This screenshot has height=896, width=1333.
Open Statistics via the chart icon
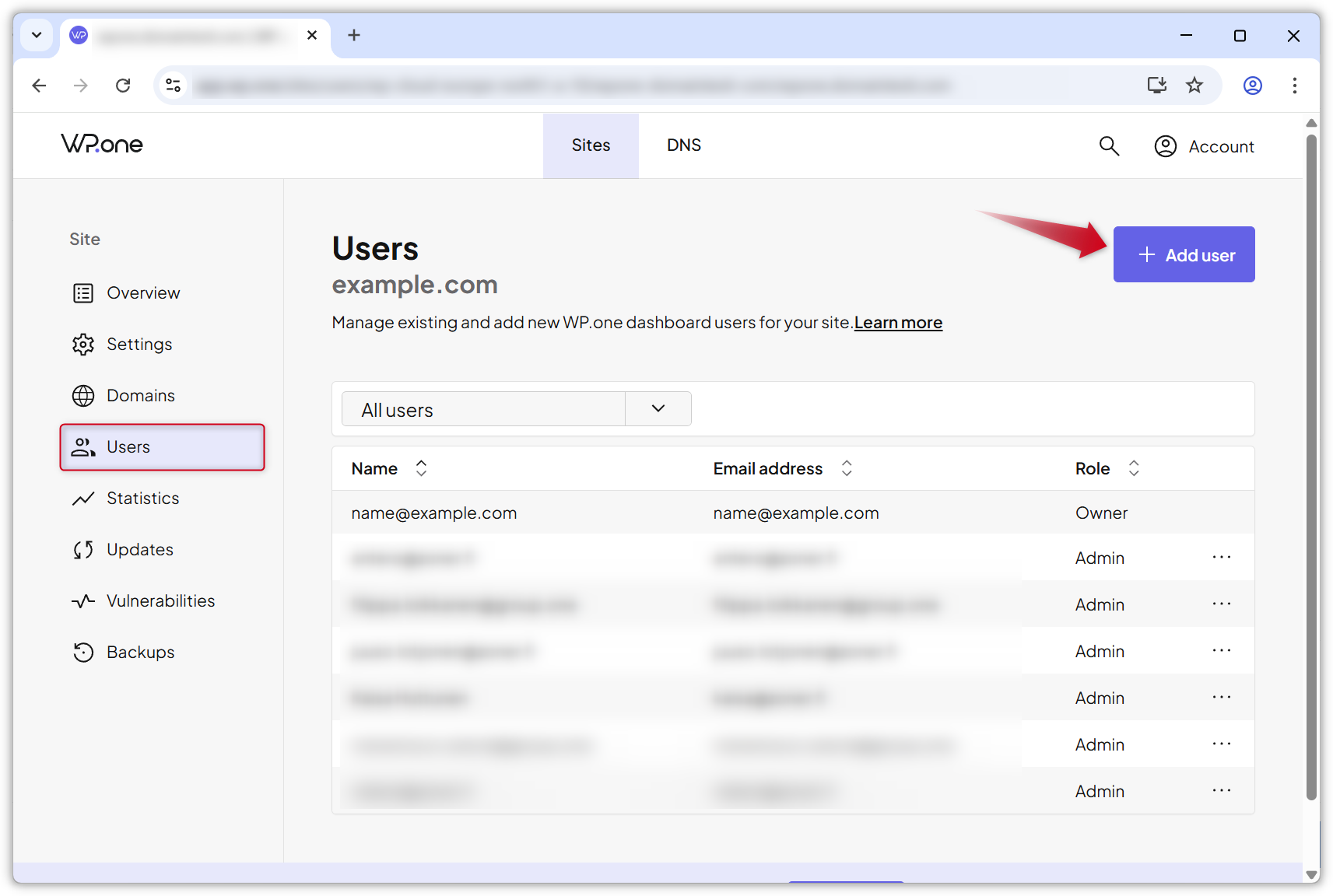pyautogui.click(x=83, y=498)
